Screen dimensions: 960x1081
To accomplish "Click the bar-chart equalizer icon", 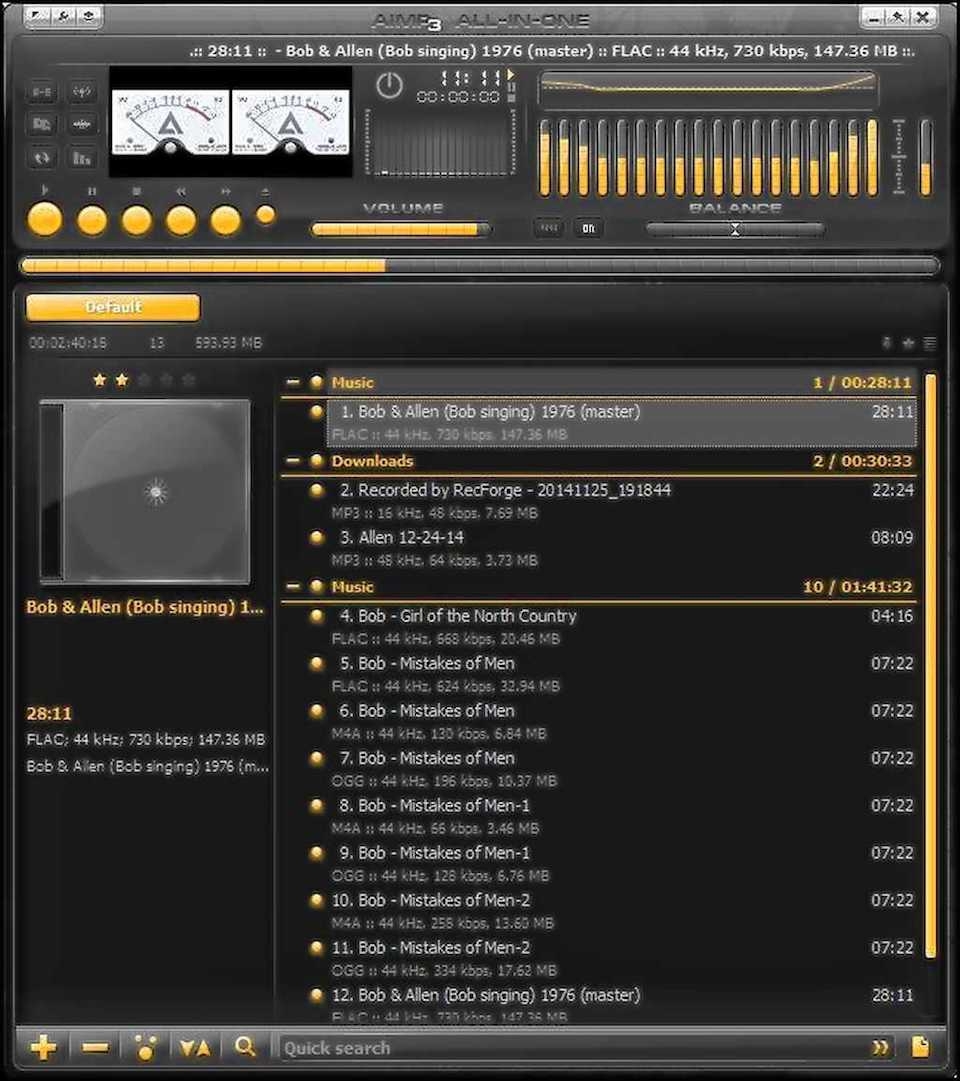I will point(82,158).
